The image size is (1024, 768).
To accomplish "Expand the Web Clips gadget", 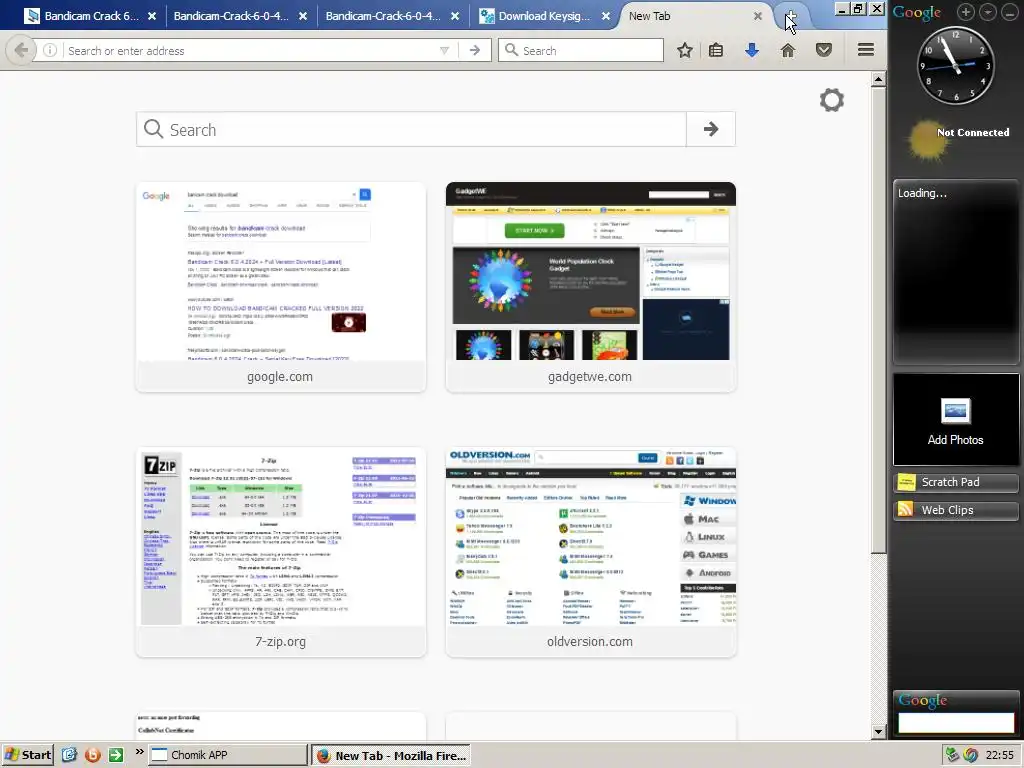I will (955, 510).
